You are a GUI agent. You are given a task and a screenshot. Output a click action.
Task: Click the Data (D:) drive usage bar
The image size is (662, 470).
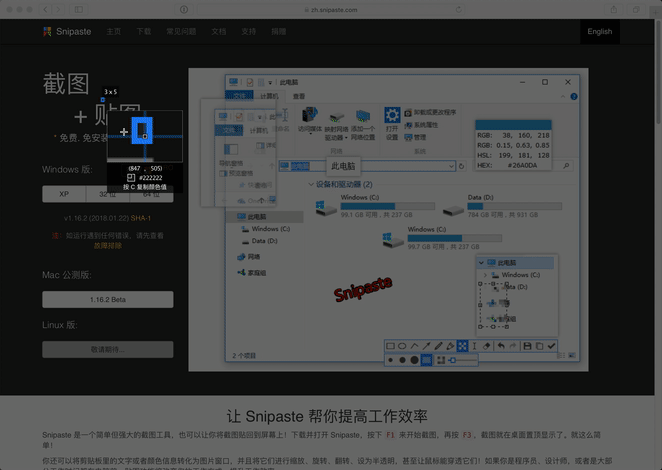point(515,206)
